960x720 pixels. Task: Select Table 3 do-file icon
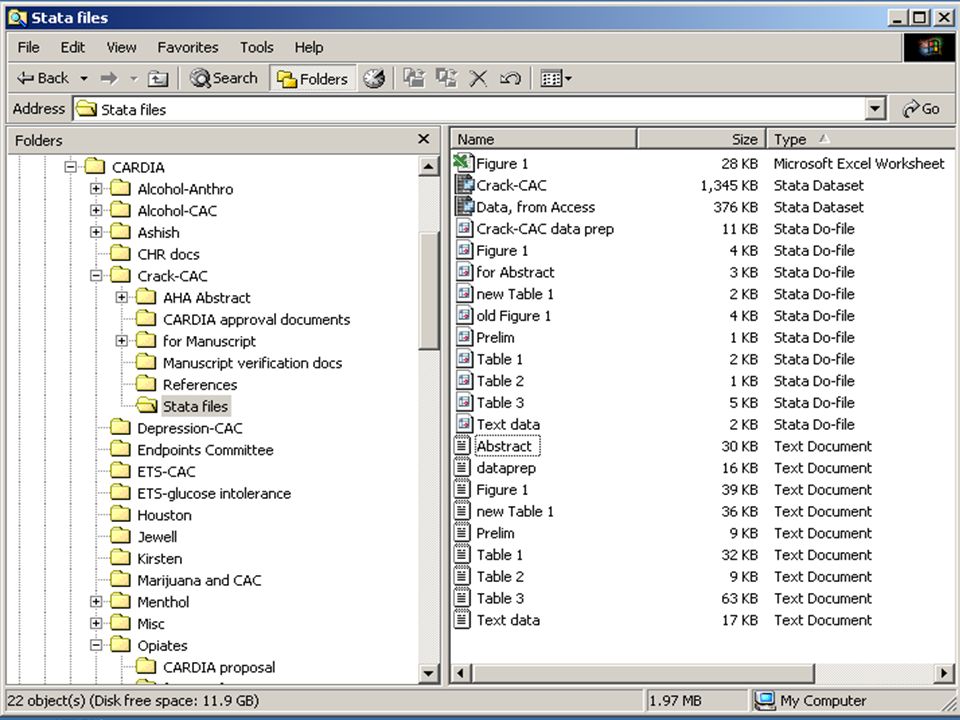[463, 402]
